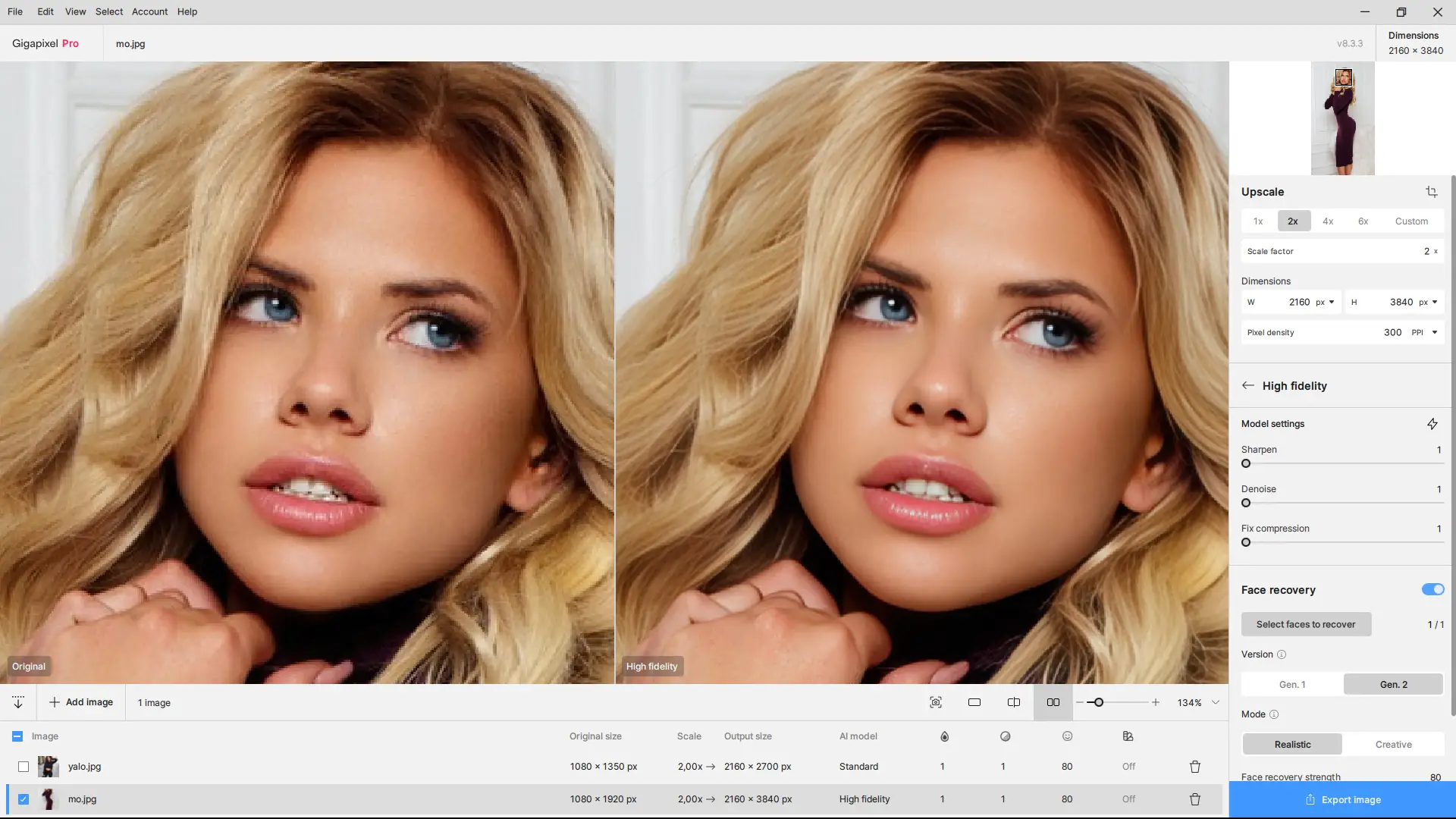Screen dimensions: 1456x819
Task: Expand the 134% zoom level dropdown
Action: 1216,702
